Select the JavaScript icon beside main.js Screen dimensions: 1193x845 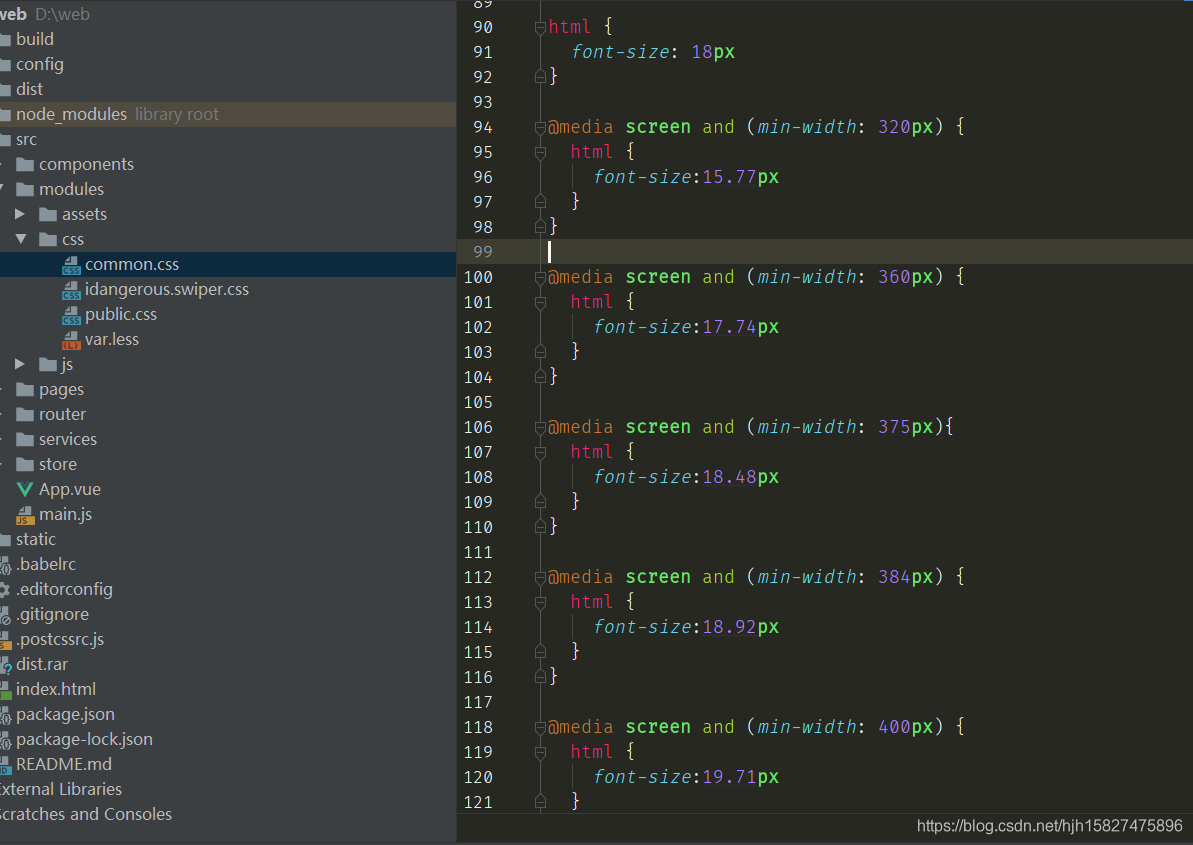click(24, 513)
